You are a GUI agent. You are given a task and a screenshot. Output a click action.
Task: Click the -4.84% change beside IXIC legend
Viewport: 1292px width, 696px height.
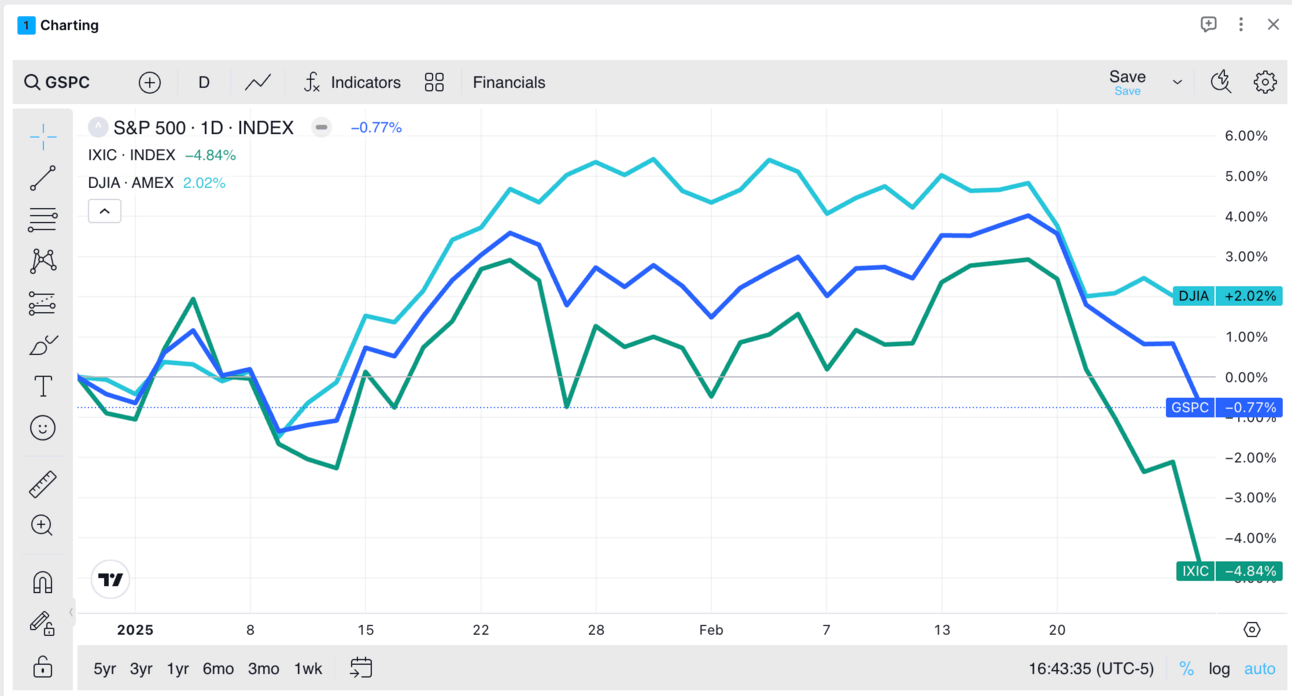[210, 155]
